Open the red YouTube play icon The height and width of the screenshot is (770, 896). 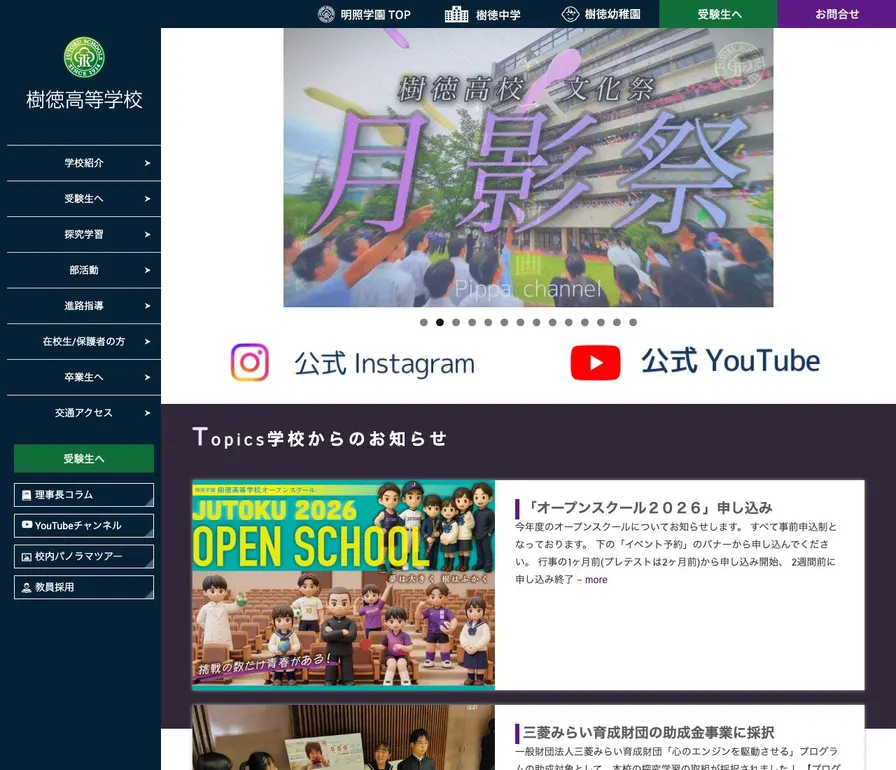(x=595, y=362)
